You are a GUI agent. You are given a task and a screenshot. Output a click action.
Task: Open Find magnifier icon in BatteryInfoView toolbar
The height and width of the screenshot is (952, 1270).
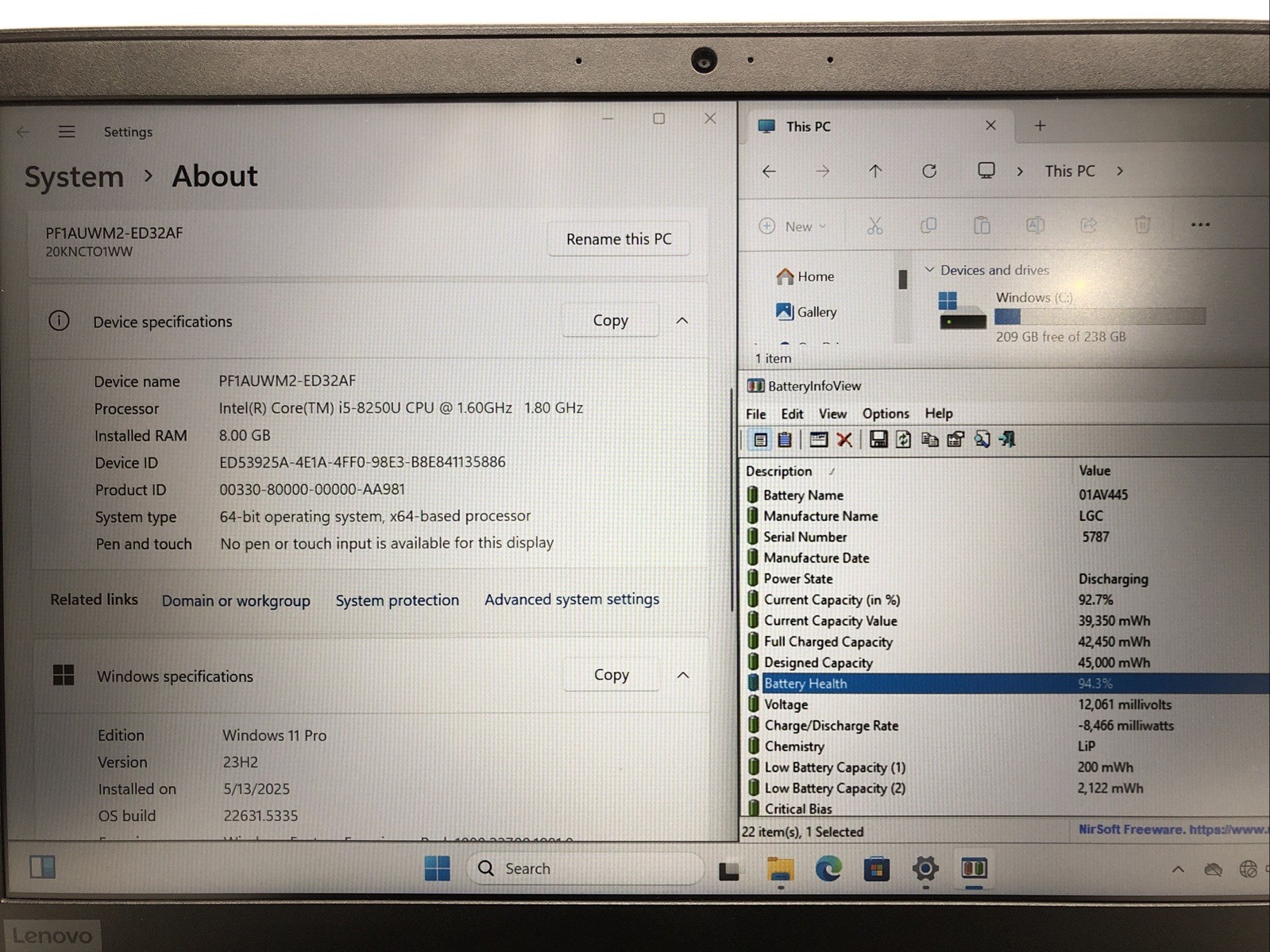tap(982, 439)
